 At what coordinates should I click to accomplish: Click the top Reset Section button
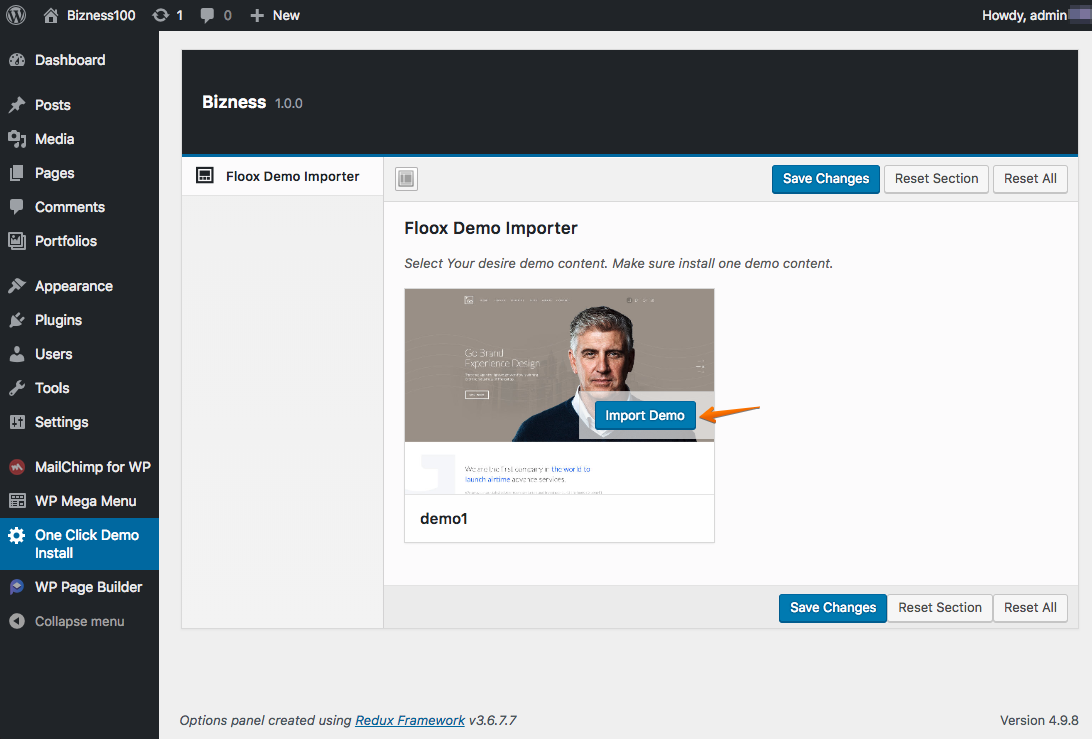point(937,179)
